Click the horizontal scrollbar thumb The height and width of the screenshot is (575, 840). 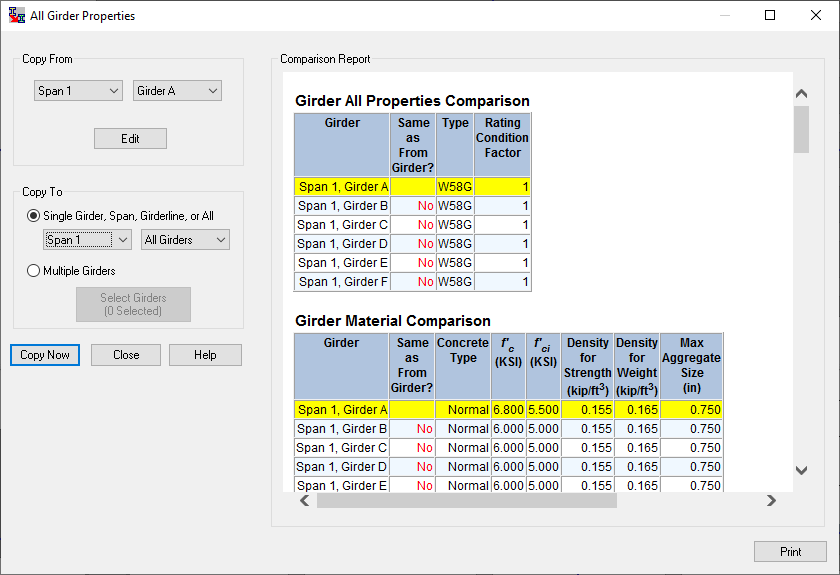tap(466, 501)
